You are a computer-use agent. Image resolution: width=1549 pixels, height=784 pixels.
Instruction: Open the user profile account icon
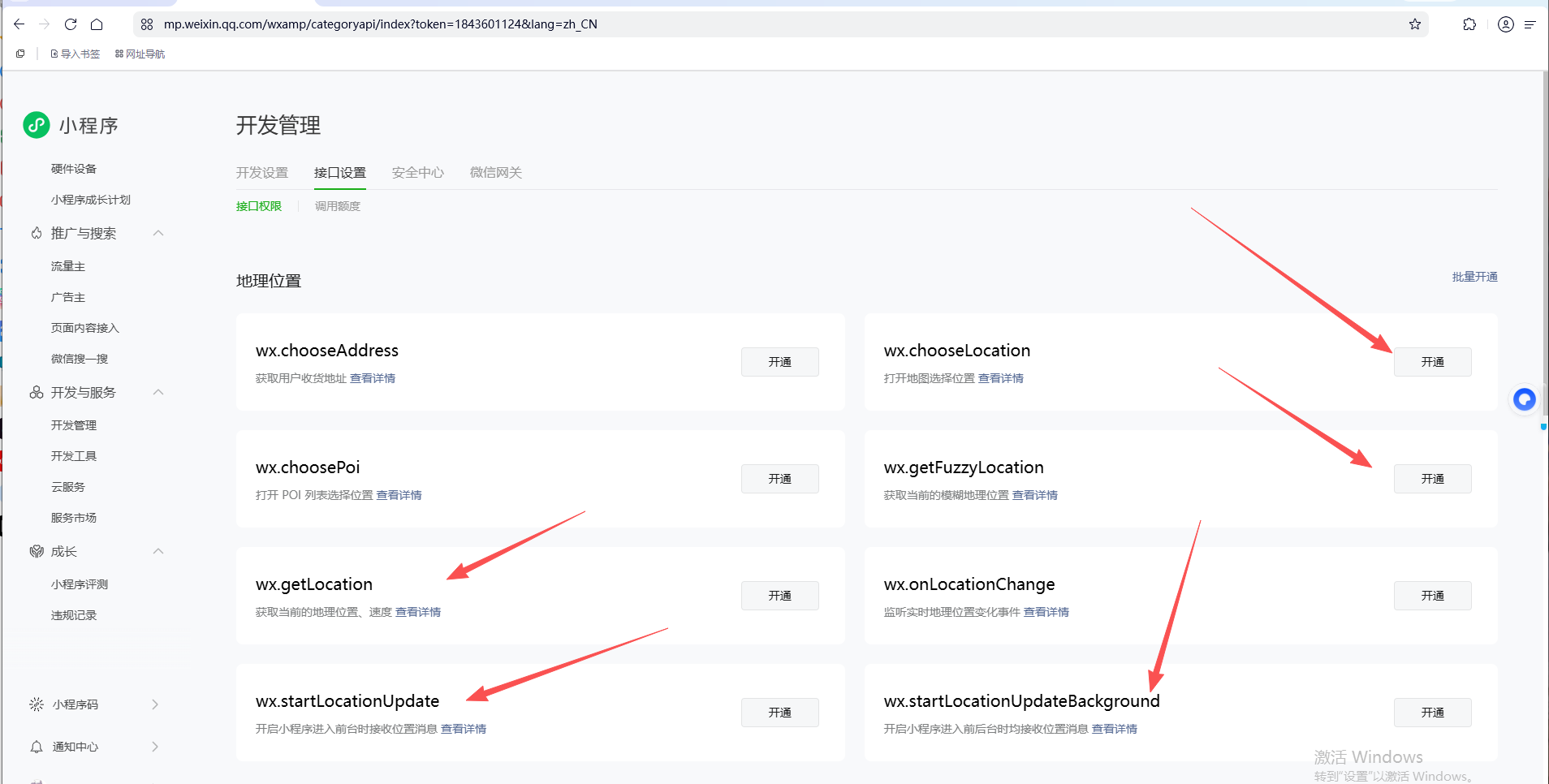(1506, 24)
